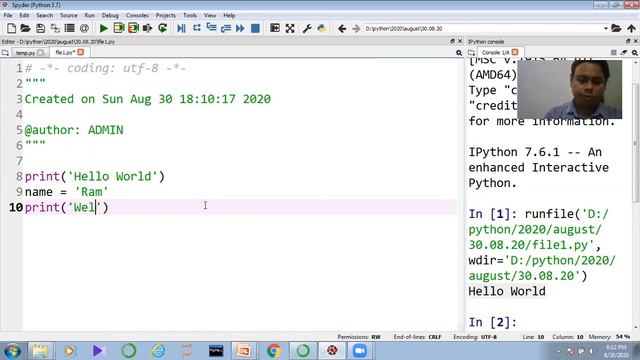Undock the Editor pane
Viewport: 640px width, 360px height.
(452, 41)
